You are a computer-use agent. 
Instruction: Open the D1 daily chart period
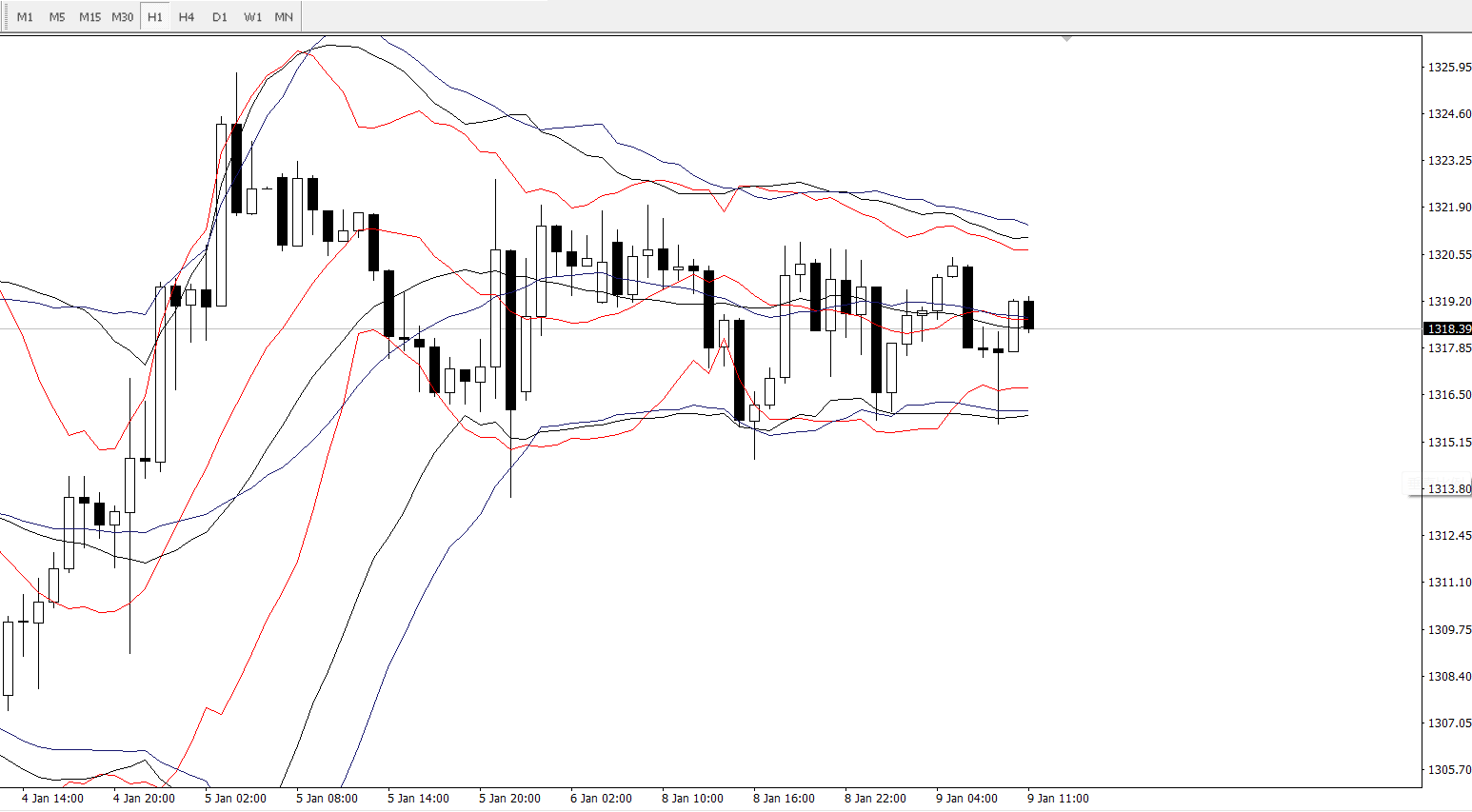tap(220, 17)
